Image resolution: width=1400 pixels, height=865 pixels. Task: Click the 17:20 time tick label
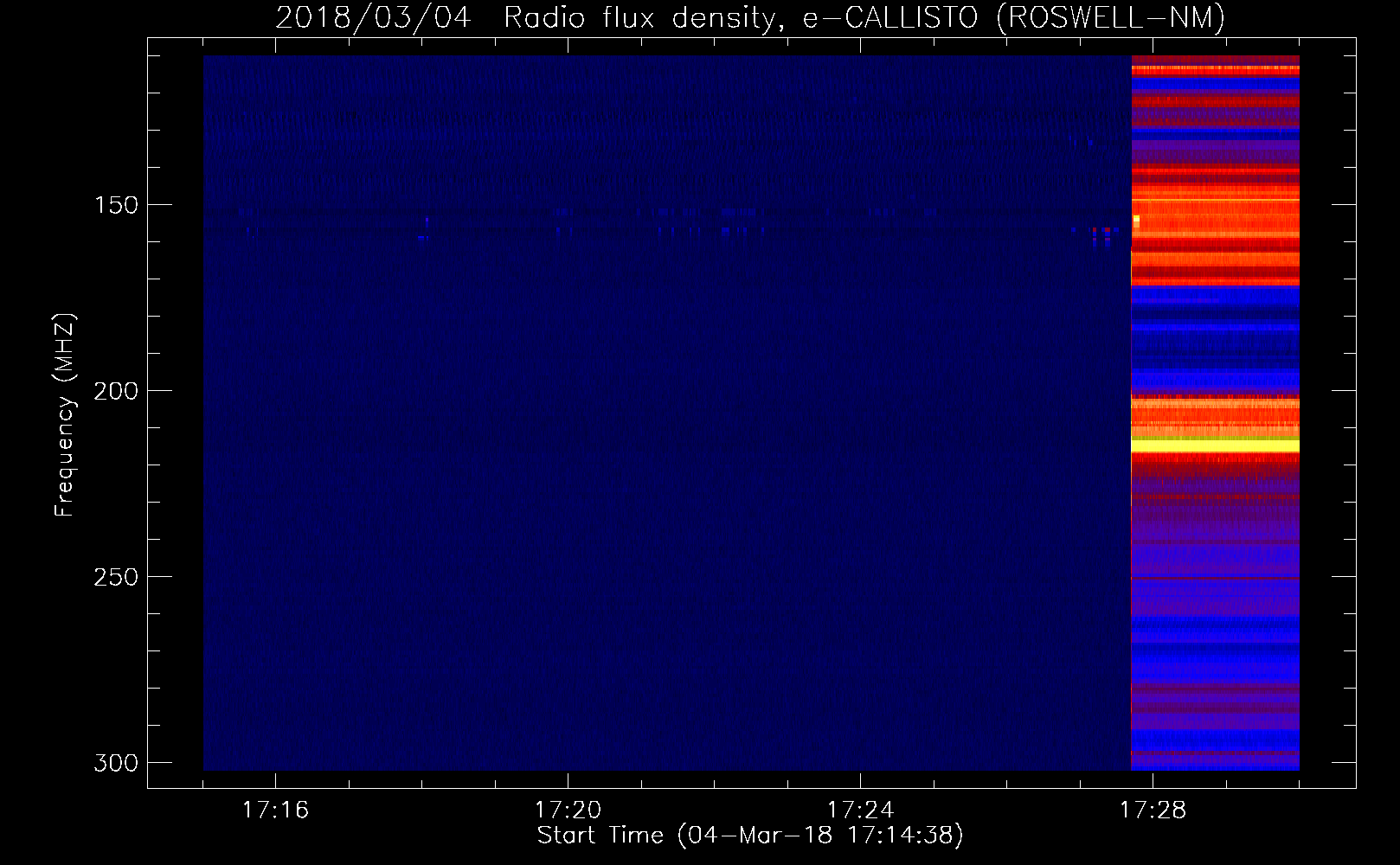point(568,810)
